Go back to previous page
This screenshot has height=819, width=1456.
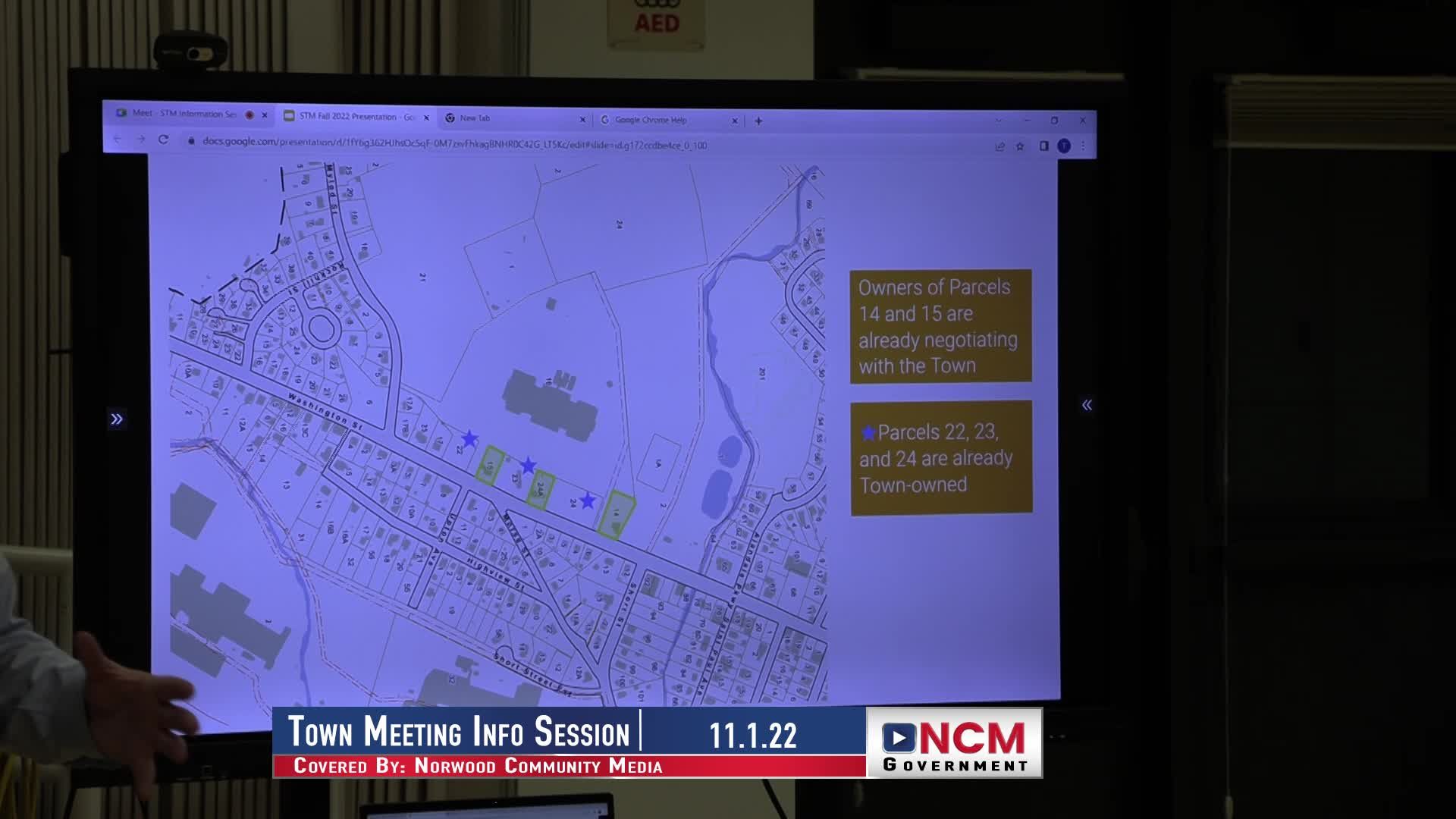click(118, 139)
